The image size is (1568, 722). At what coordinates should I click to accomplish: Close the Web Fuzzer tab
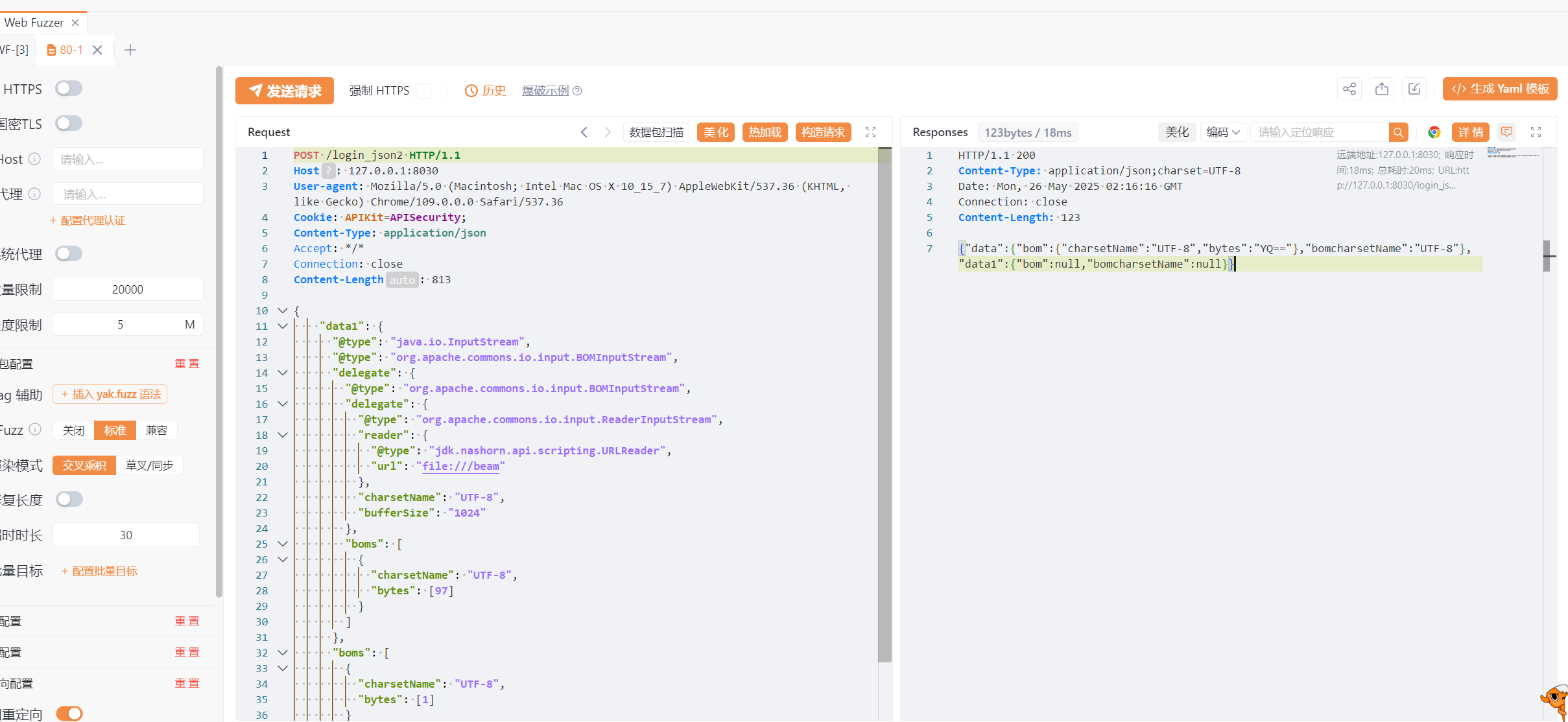(75, 23)
